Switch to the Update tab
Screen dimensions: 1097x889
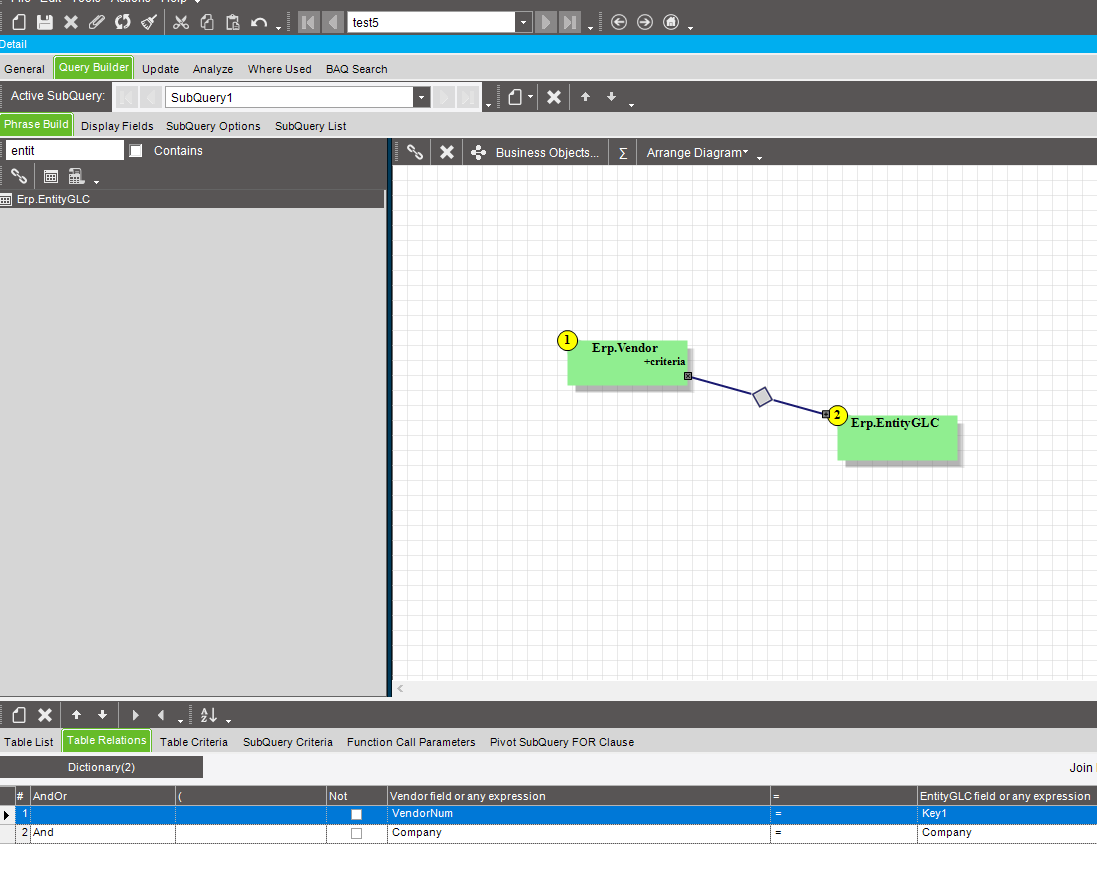tap(160, 69)
